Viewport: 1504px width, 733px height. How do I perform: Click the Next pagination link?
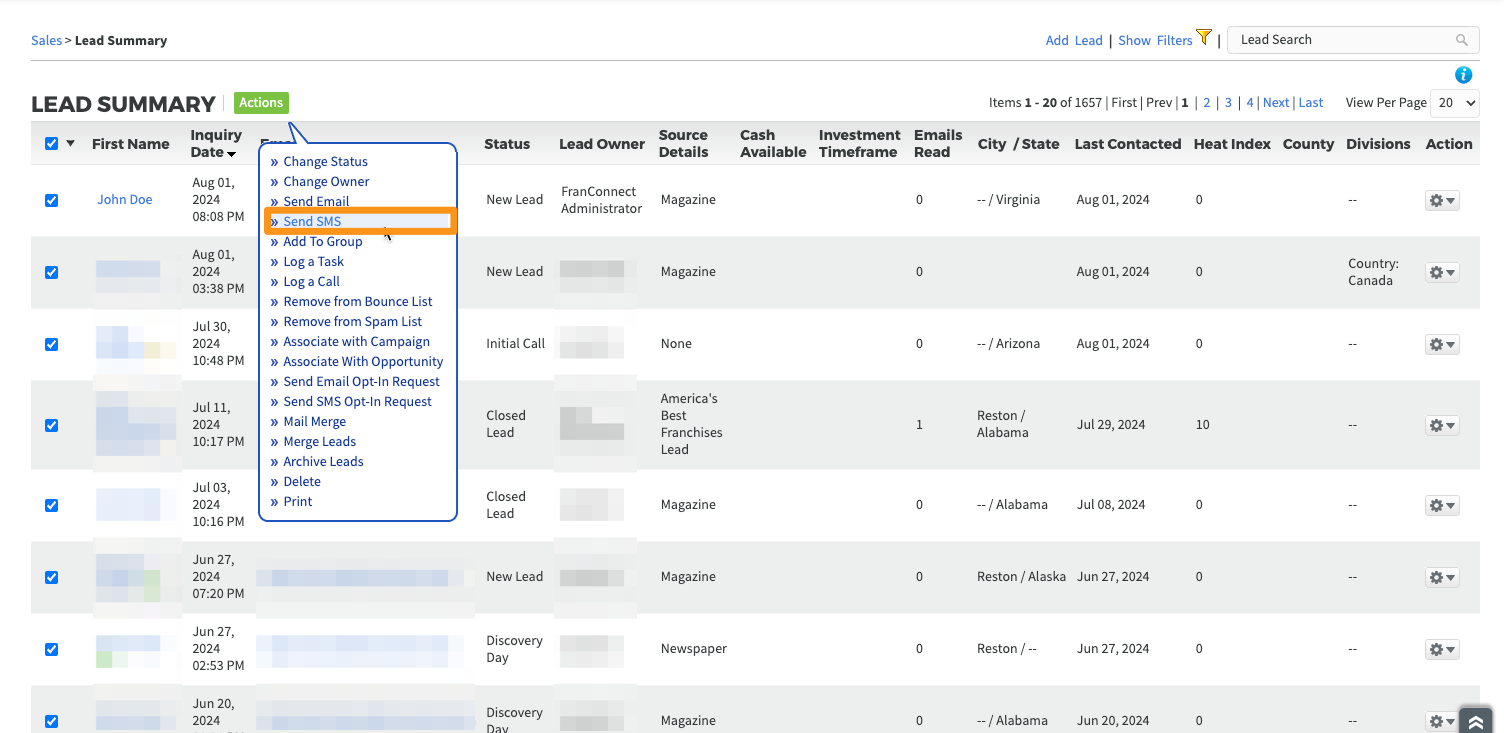click(1276, 102)
